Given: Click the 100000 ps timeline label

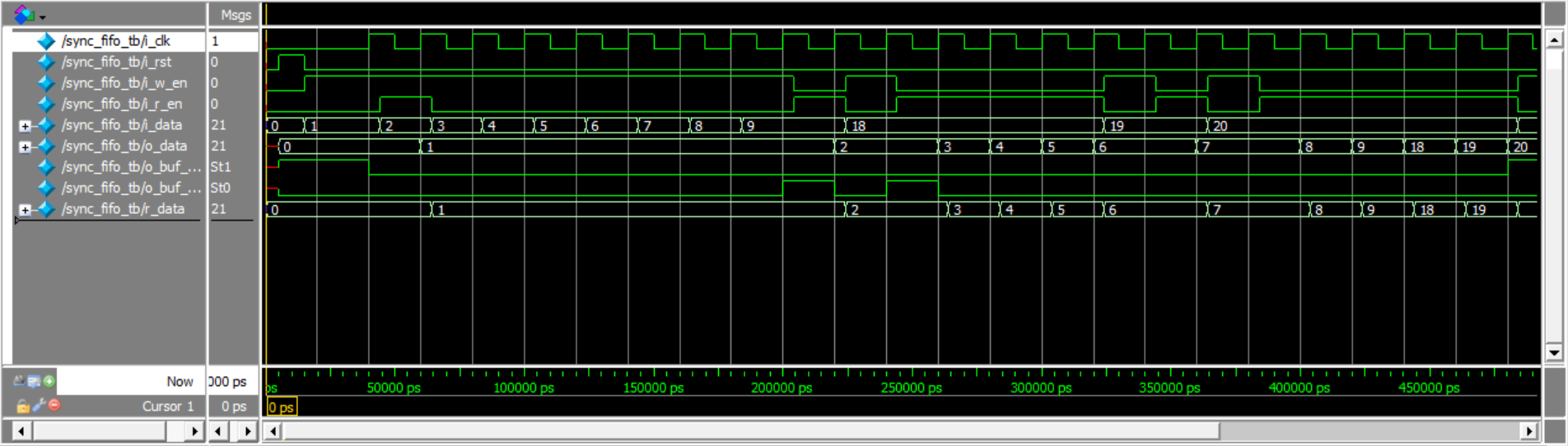Looking at the screenshot, I should pyautogui.click(x=524, y=388).
